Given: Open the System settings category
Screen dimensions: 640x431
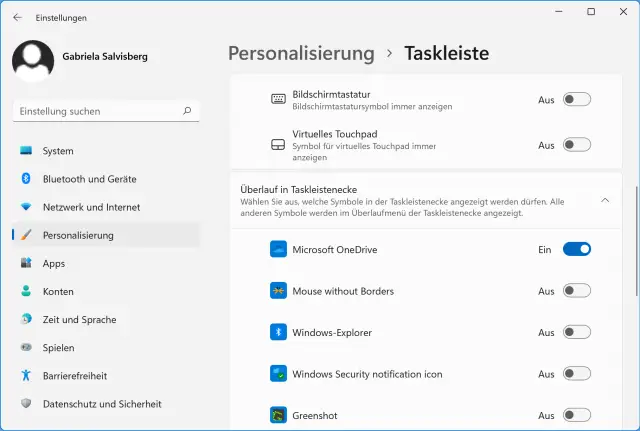Looking at the screenshot, I should 58,151.
